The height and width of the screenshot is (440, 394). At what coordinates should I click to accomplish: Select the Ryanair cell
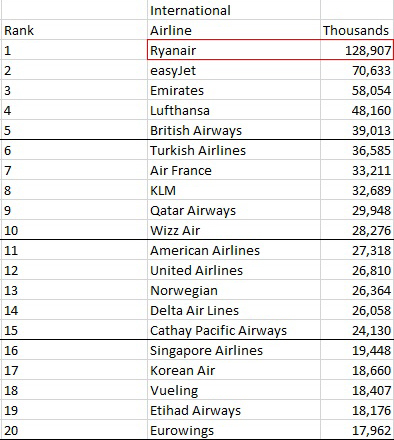point(234,50)
